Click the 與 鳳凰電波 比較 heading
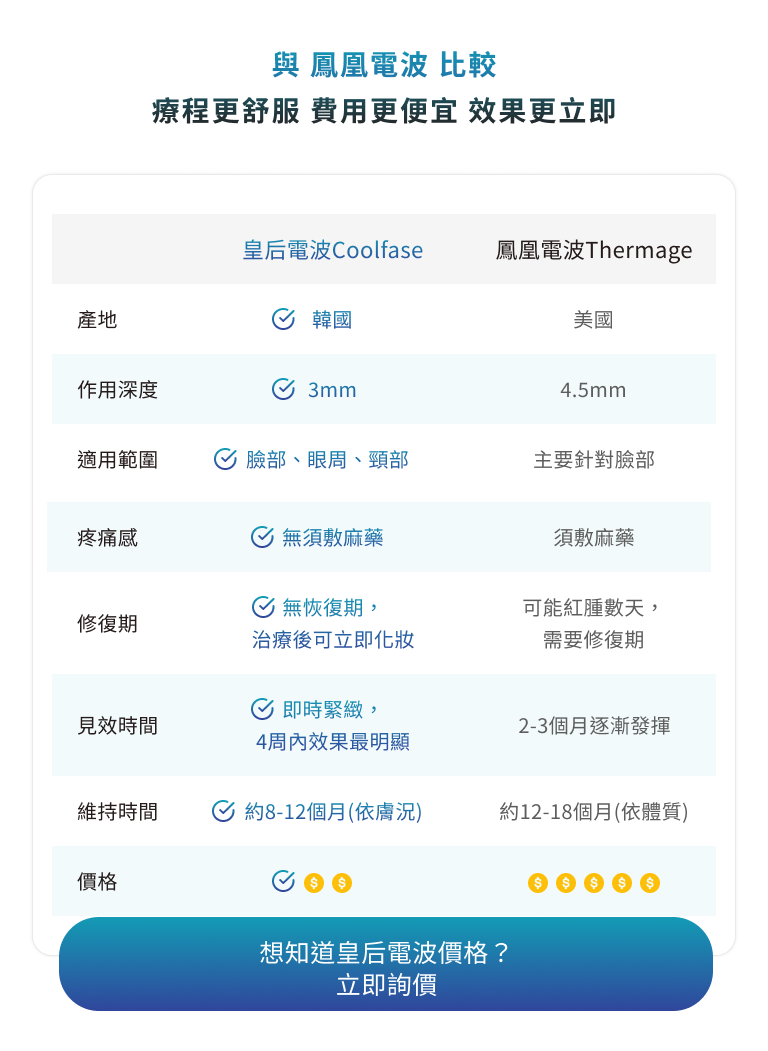768x1051 pixels. pyautogui.click(x=384, y=66)
